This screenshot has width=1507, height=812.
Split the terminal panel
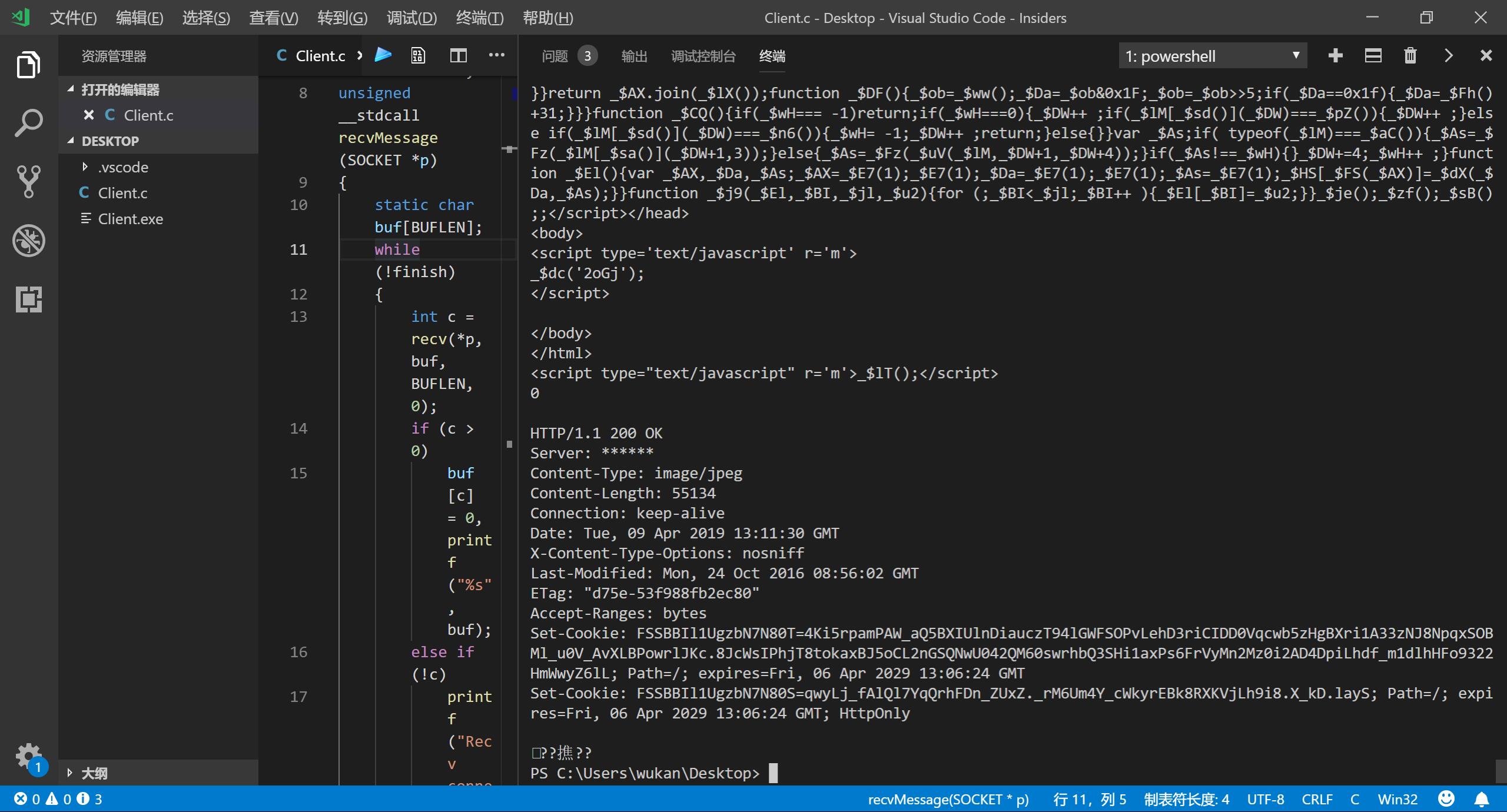(1373, 56)
